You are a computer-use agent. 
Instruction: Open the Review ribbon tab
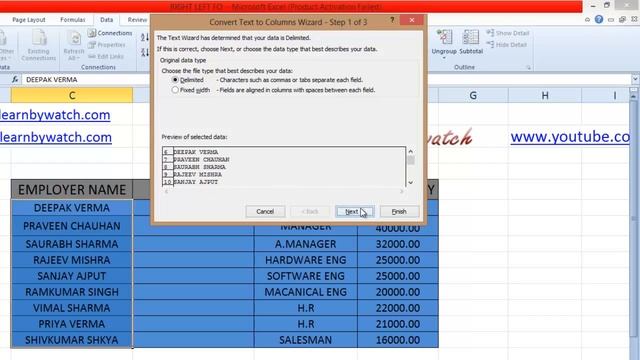137,20
